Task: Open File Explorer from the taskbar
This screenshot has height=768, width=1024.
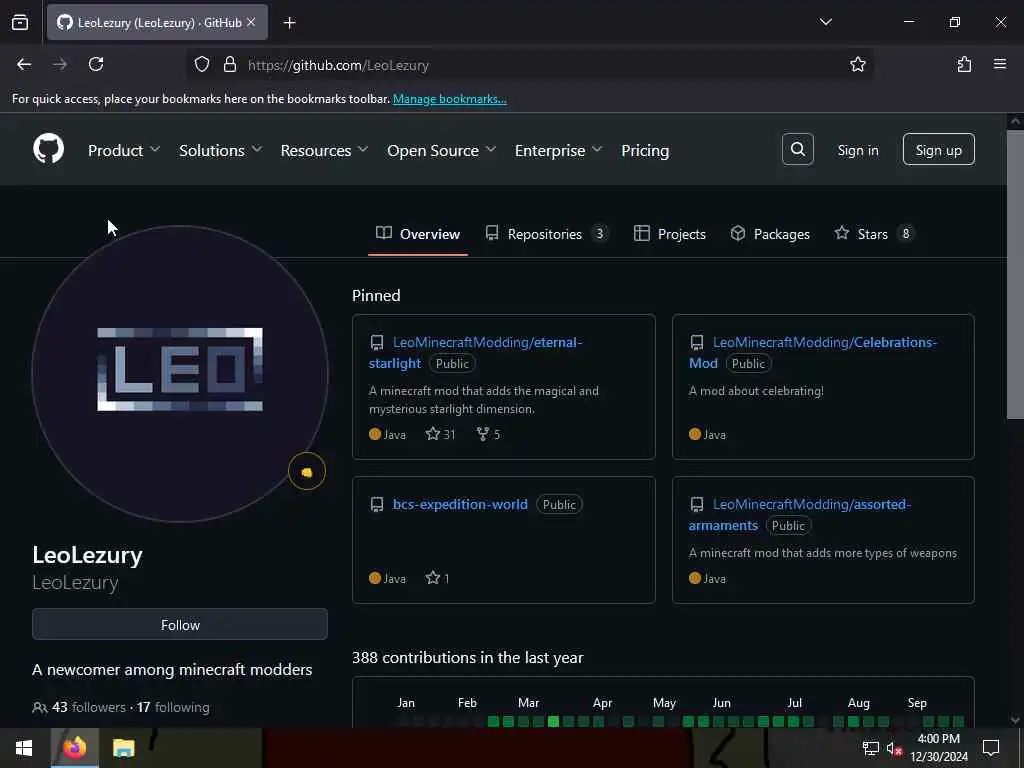Action: (x=123, y=748)
